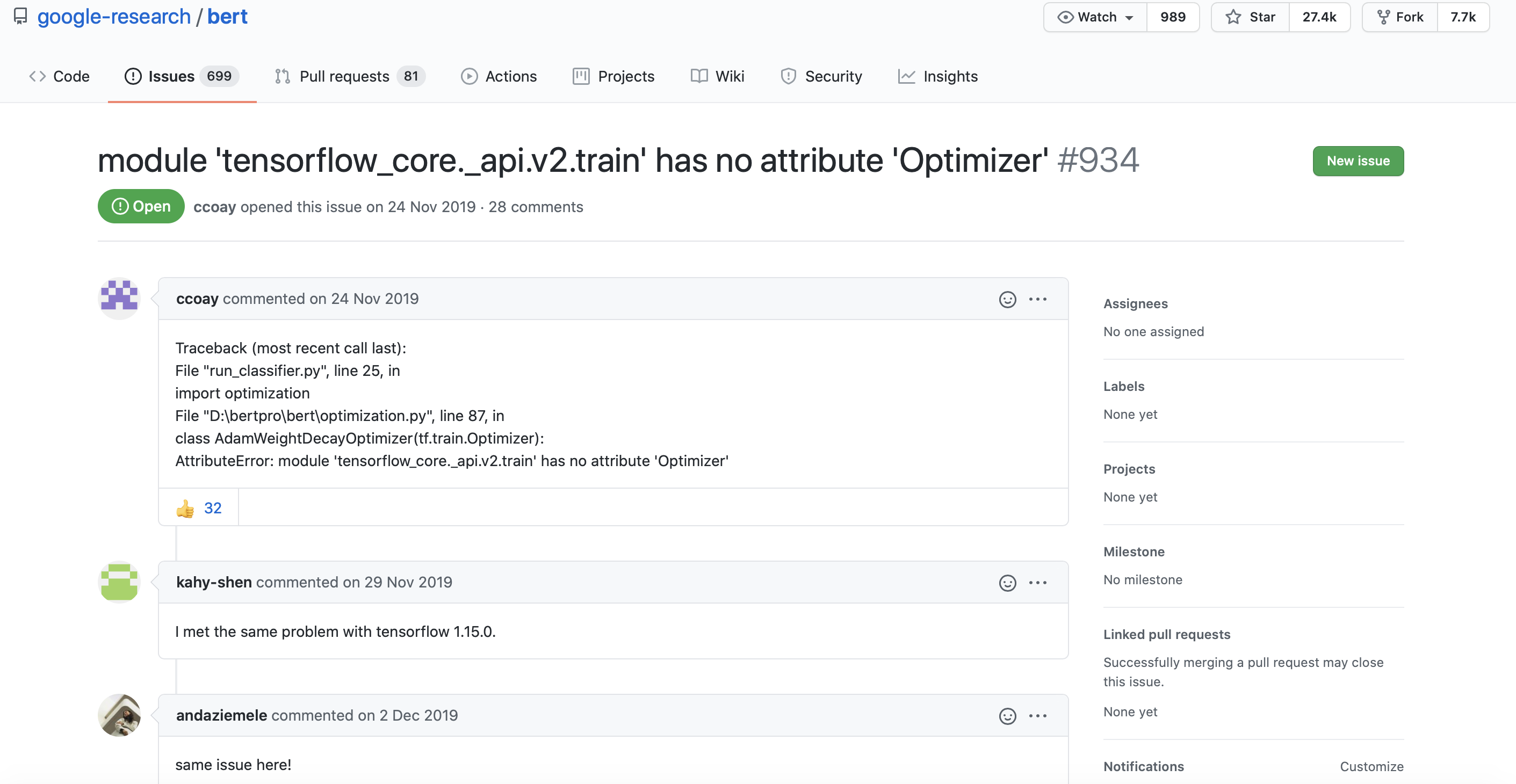Open emoji picker on andaziemele's comment
The height and width of the screenshot is (784, 1516).
(x=1007, y=716)
